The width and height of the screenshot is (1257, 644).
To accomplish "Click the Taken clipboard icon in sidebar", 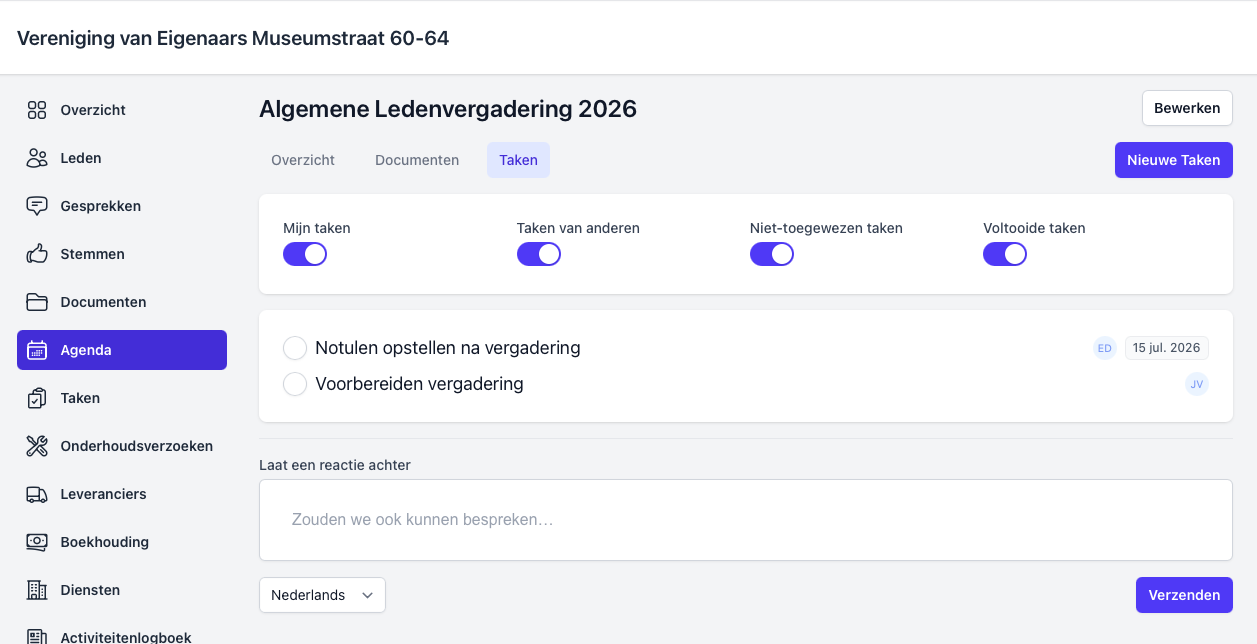I will point(37,398).
